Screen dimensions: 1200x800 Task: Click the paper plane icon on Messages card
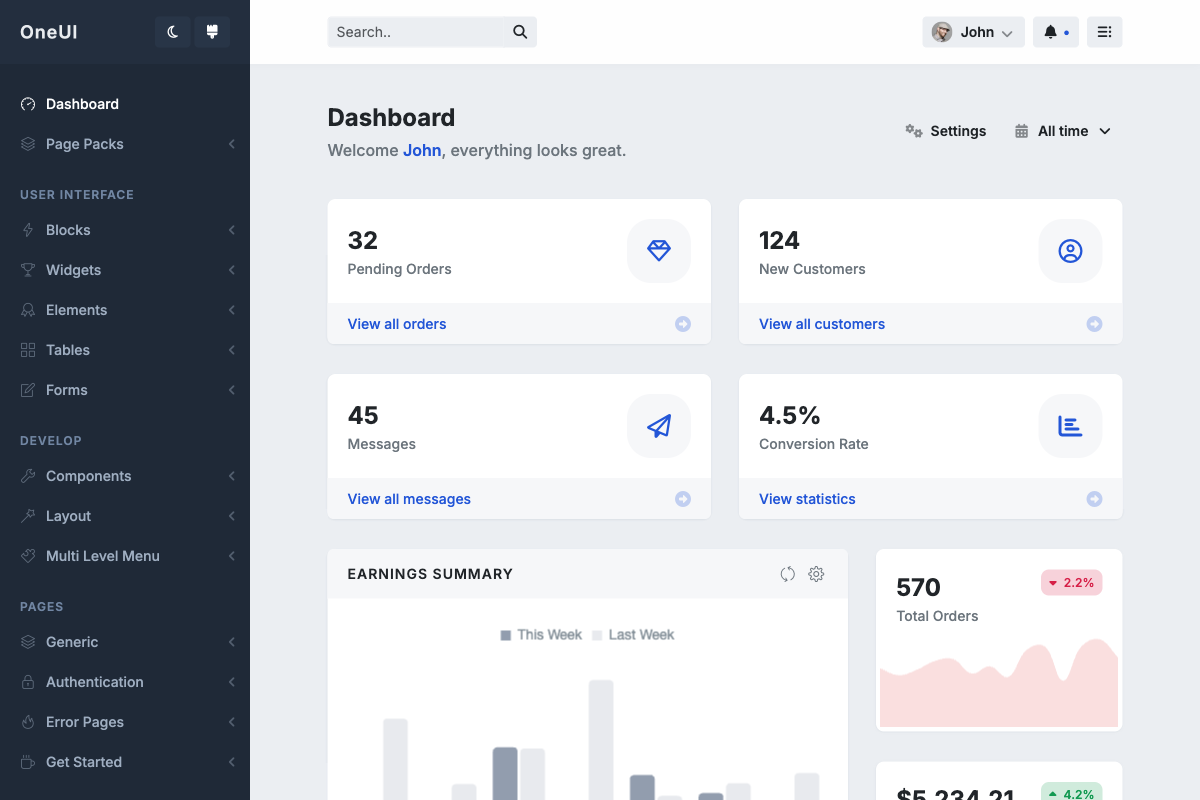pos(659,426)
